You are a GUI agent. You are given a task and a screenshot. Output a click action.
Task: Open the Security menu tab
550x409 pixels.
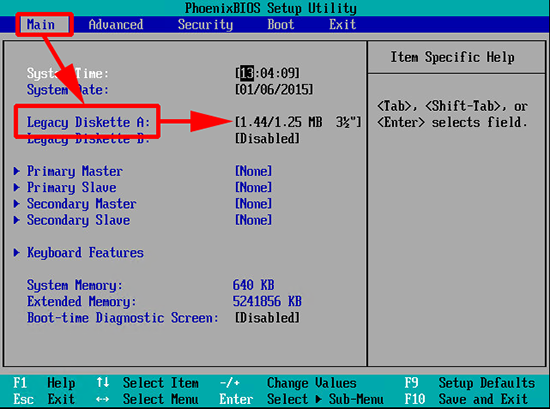click(205, 25)
